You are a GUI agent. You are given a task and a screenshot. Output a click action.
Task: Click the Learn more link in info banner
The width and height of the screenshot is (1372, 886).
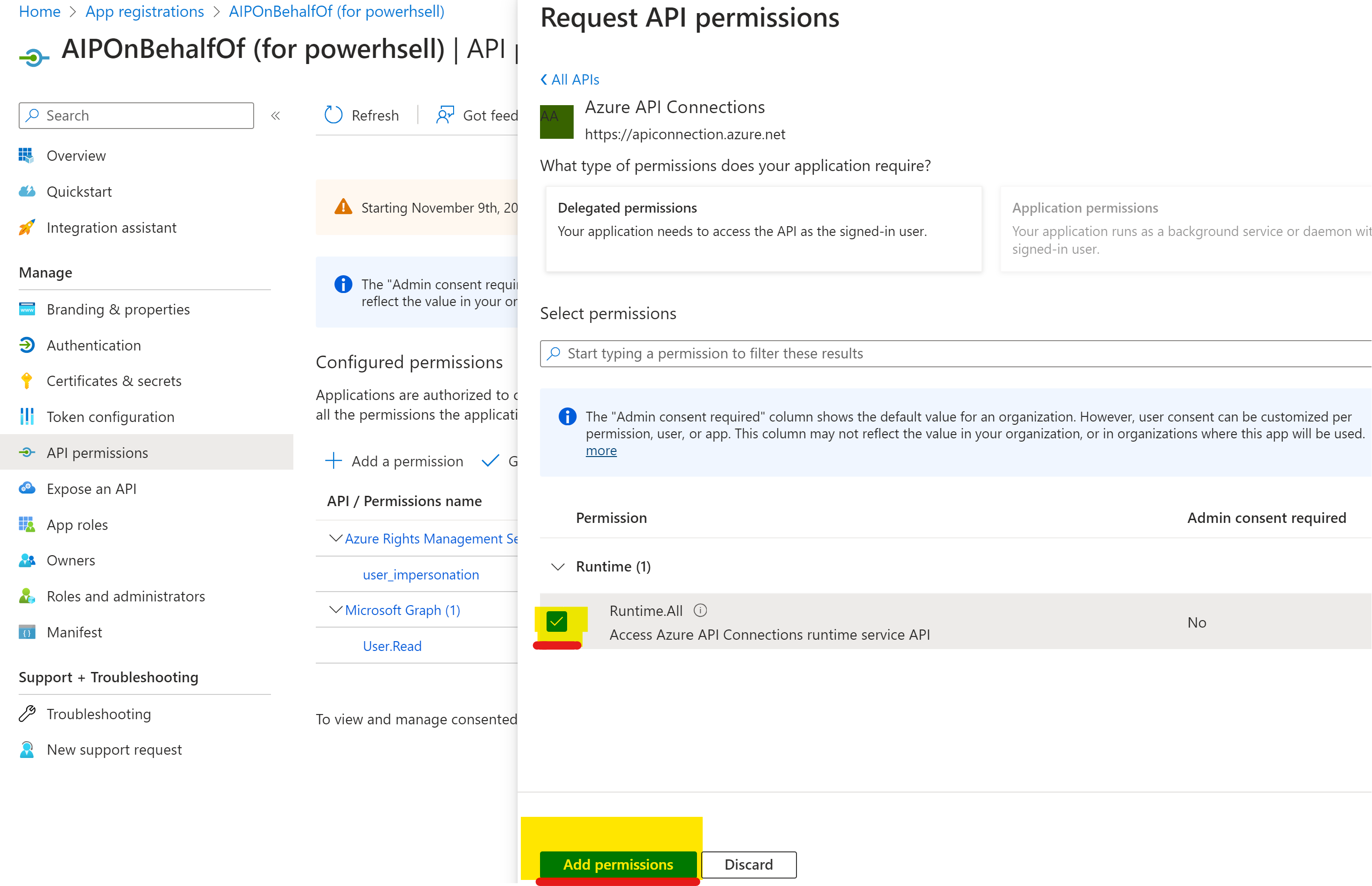pyautogui.click(x=602, y=450)
